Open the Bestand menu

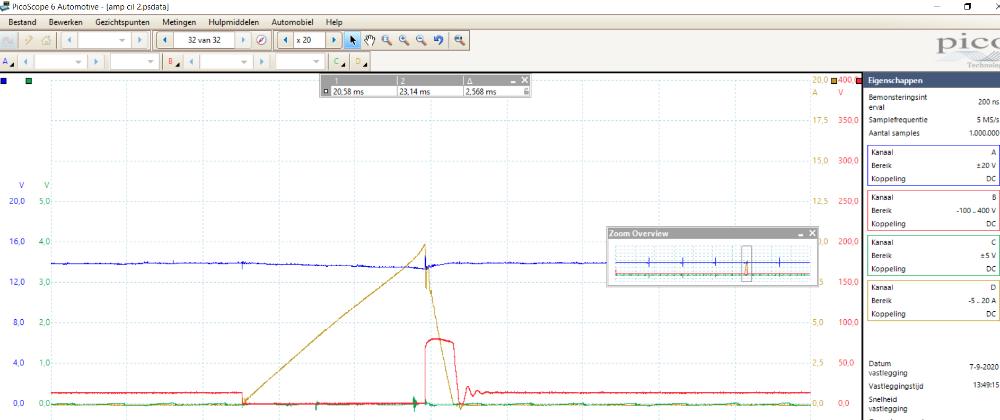click(24, 22)
